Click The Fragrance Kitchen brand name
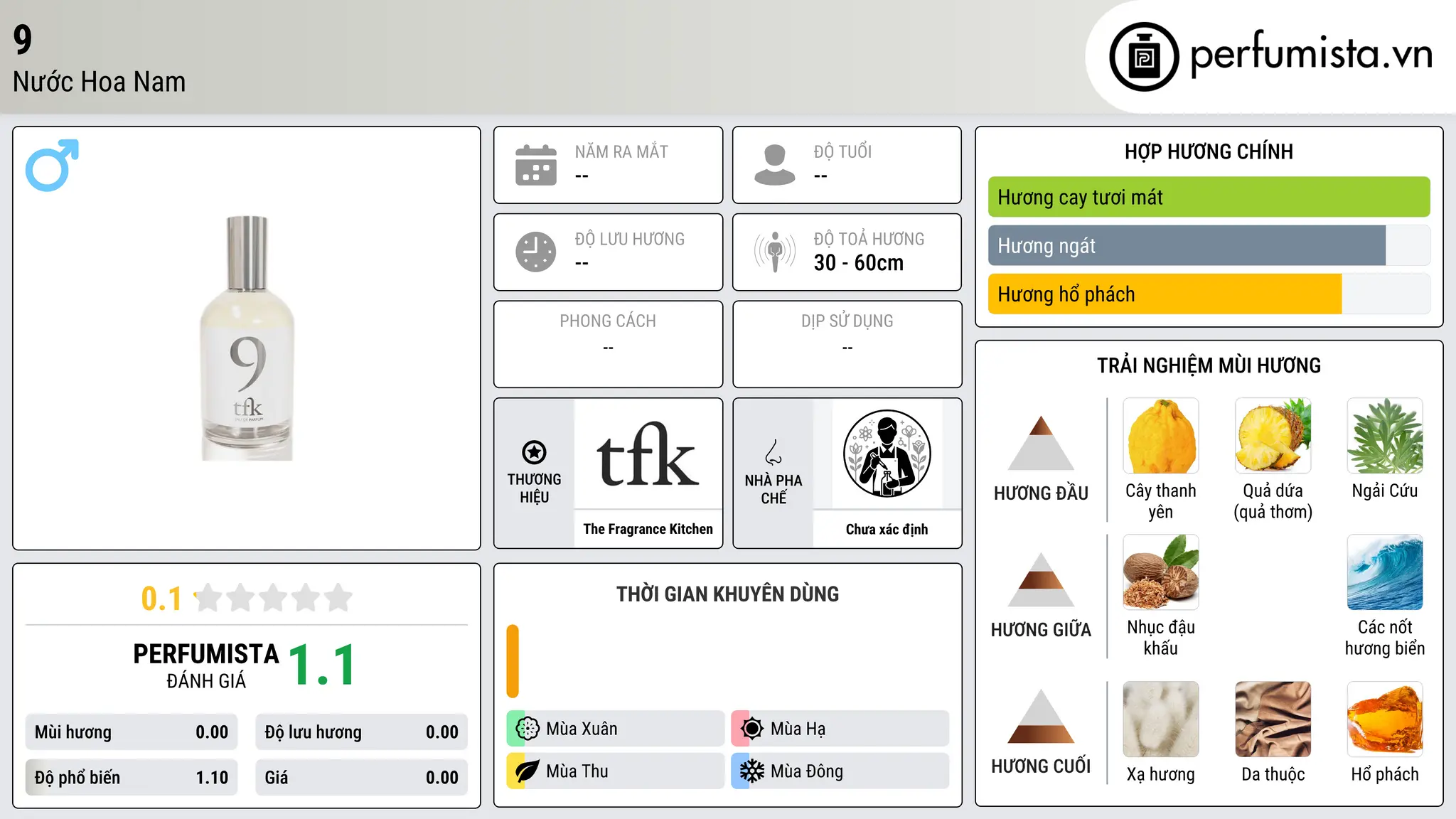This screenshot has width=1456, height=819. [648, 529]
